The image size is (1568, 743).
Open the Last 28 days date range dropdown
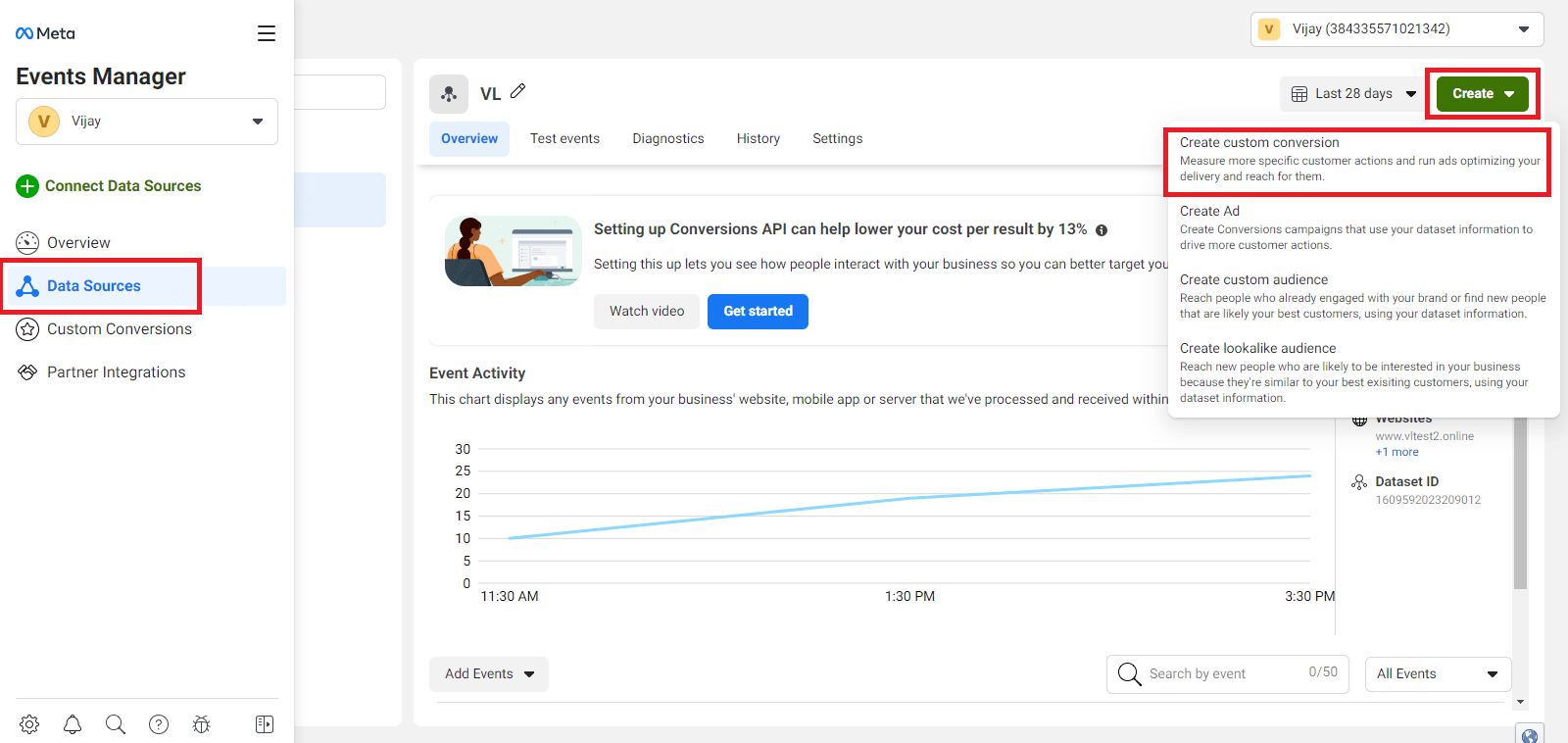[1353, 94]
